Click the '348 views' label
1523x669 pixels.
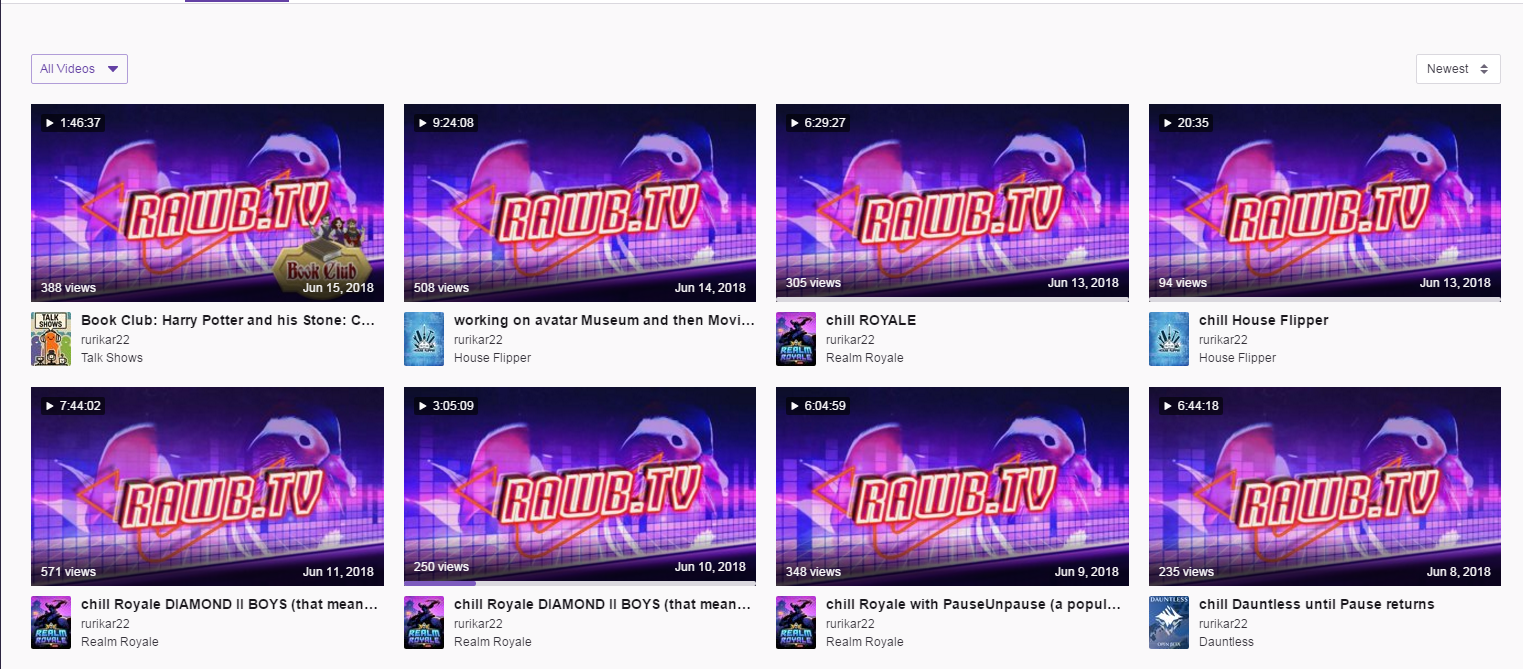[x=813, y=572]
